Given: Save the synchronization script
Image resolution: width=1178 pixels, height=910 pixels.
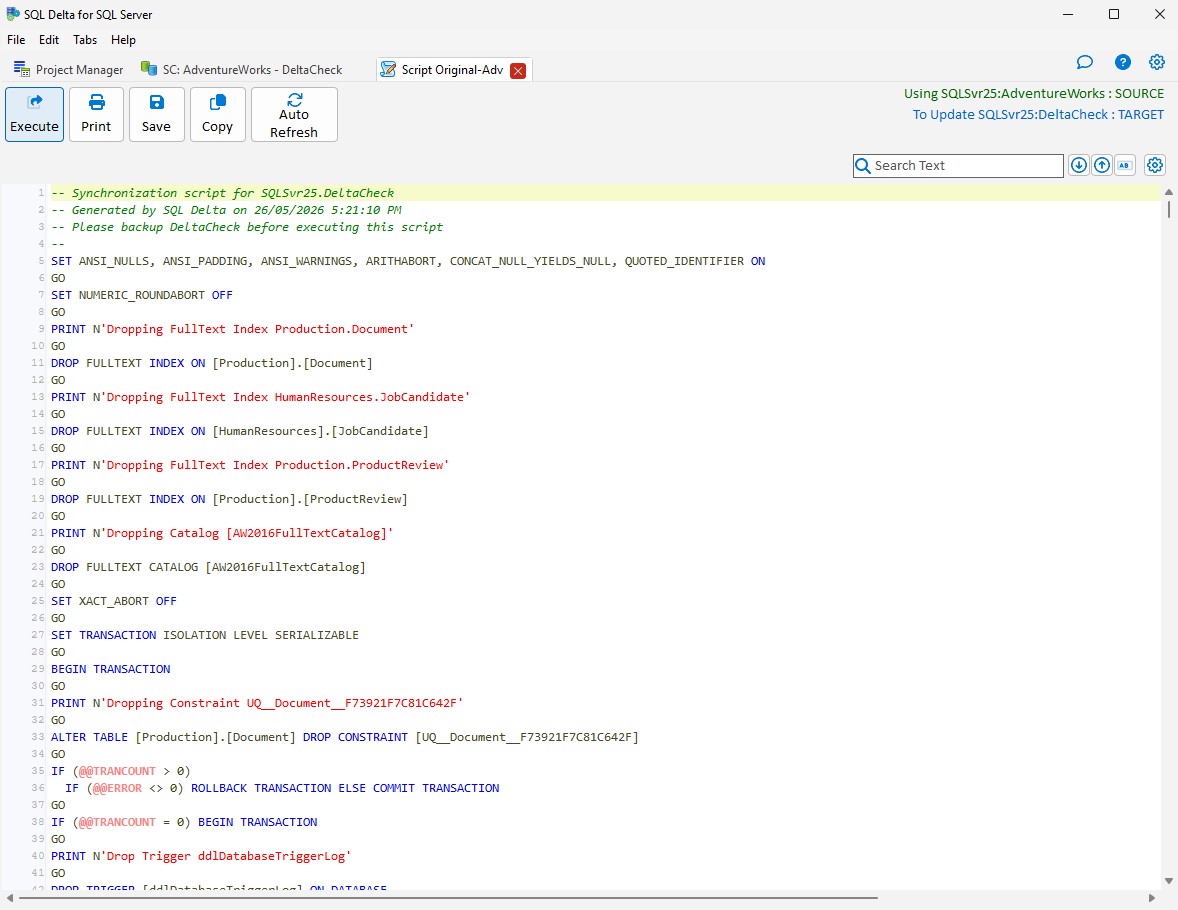Looking at the screenshot, I should pyautogui.click(x=156, y=114).
